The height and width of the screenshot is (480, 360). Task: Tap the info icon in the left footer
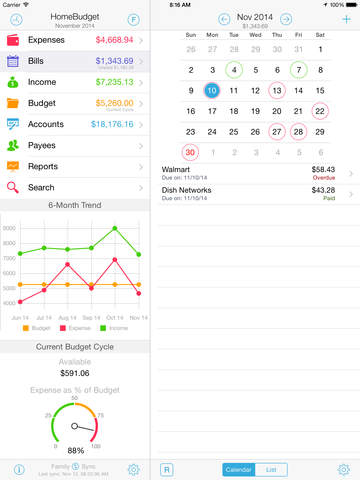[19, 470]
